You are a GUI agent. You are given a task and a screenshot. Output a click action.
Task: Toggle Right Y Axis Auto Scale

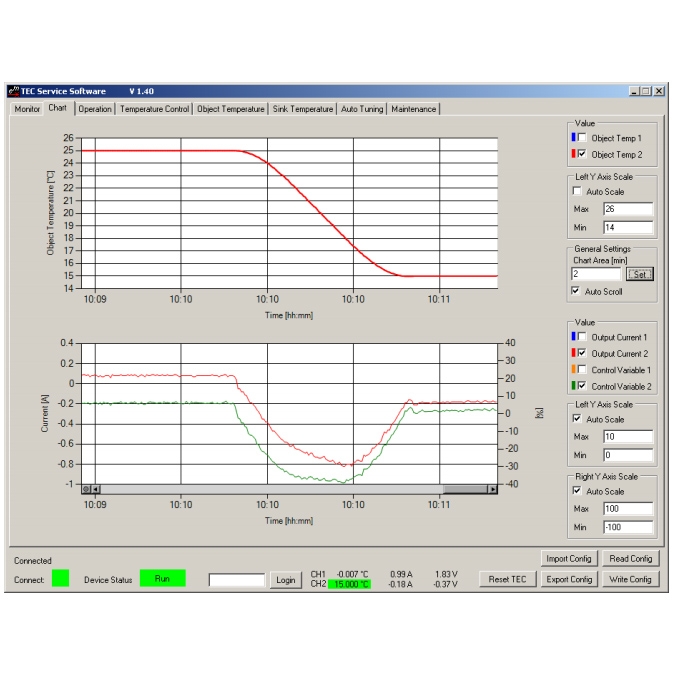pos(576,491)
